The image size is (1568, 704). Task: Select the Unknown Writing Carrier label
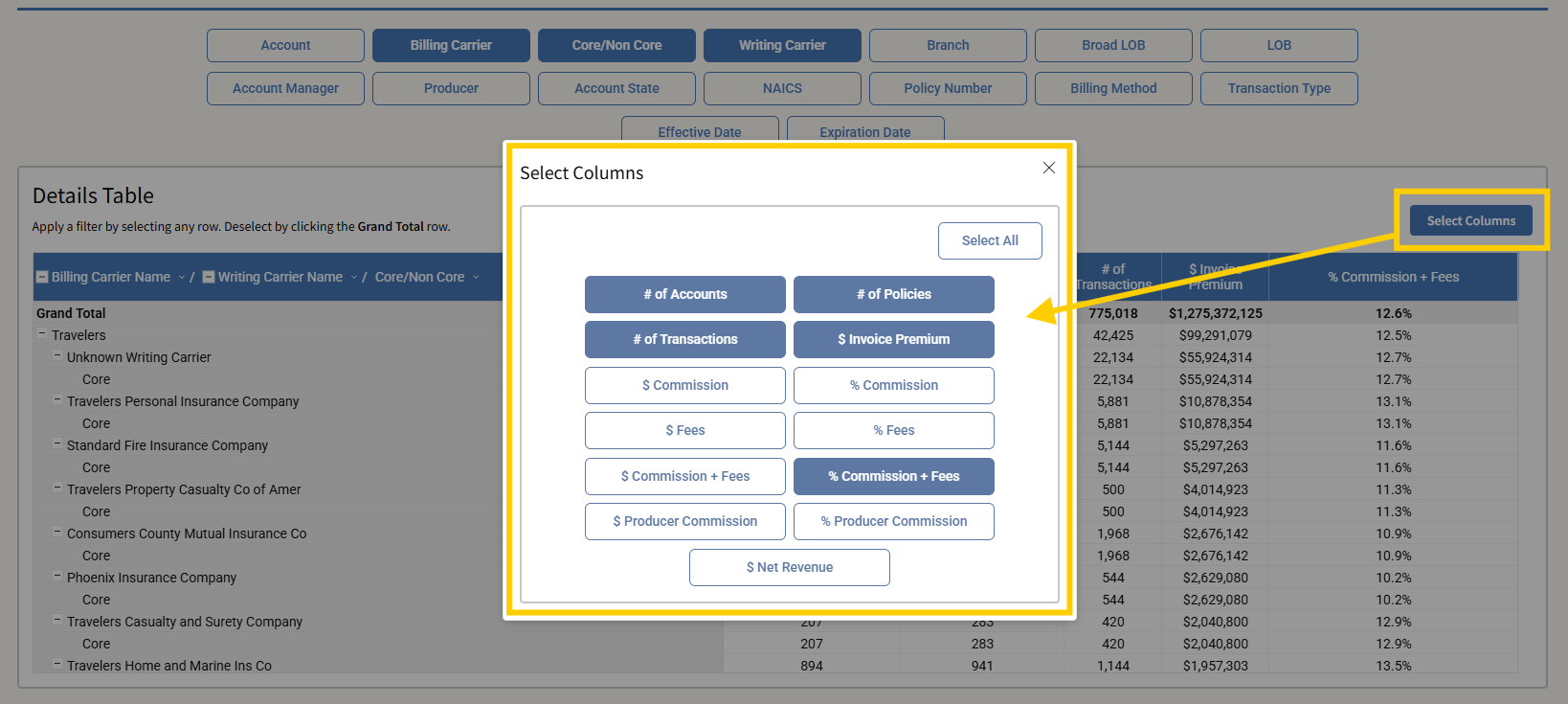click(139, 357)
